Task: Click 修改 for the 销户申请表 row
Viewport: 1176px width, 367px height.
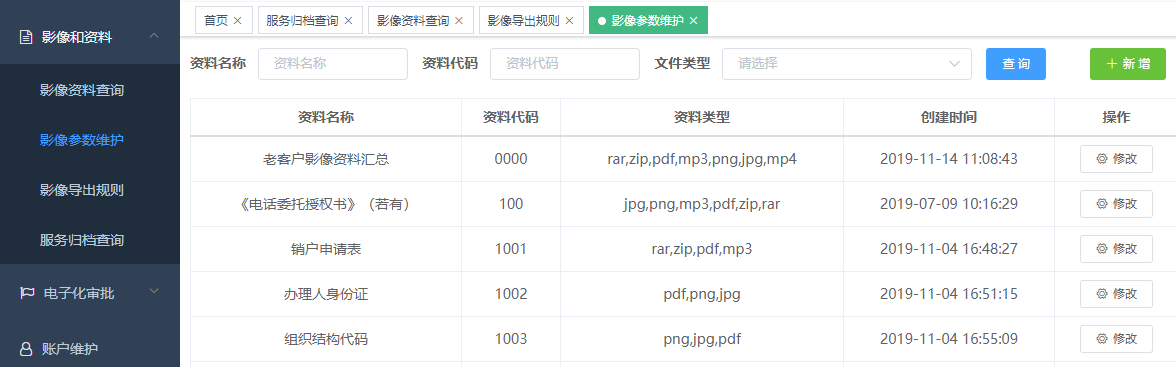Action: click(x=1116, y=249)
